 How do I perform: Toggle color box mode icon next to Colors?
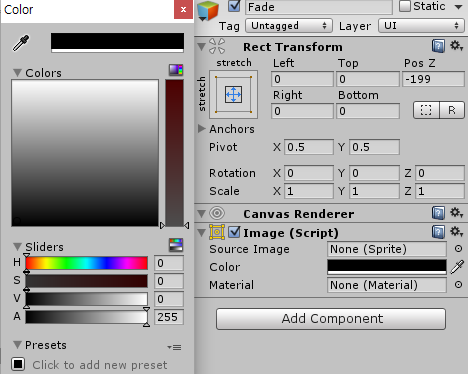[176, 70]
